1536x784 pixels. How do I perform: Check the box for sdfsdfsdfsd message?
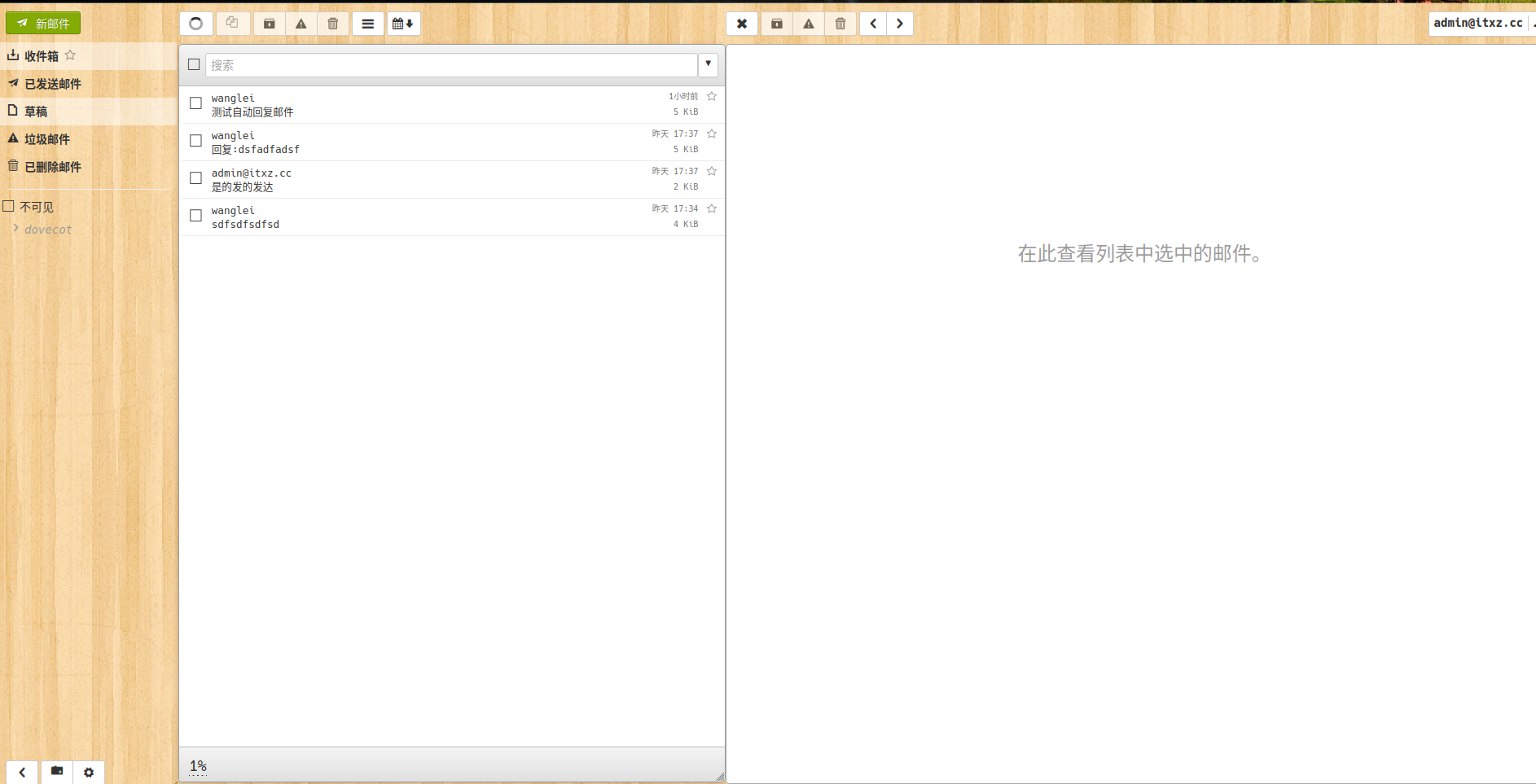tap(195, 216)
